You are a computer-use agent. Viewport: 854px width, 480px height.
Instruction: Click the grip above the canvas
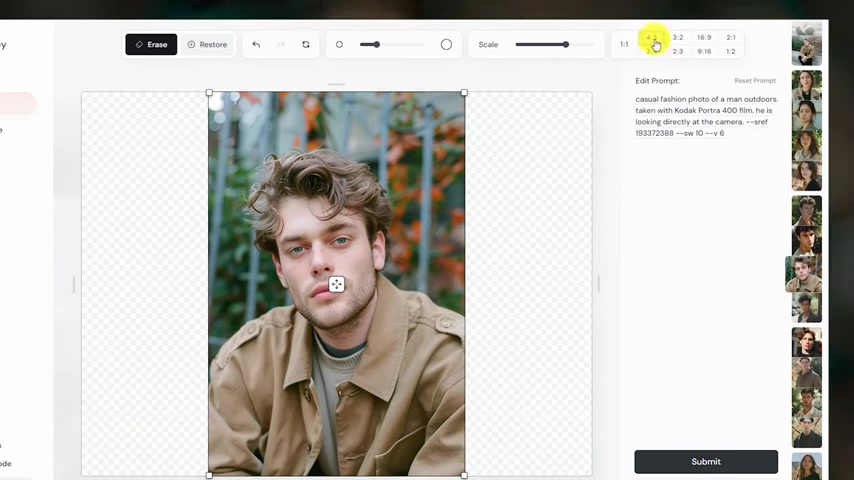337,84
